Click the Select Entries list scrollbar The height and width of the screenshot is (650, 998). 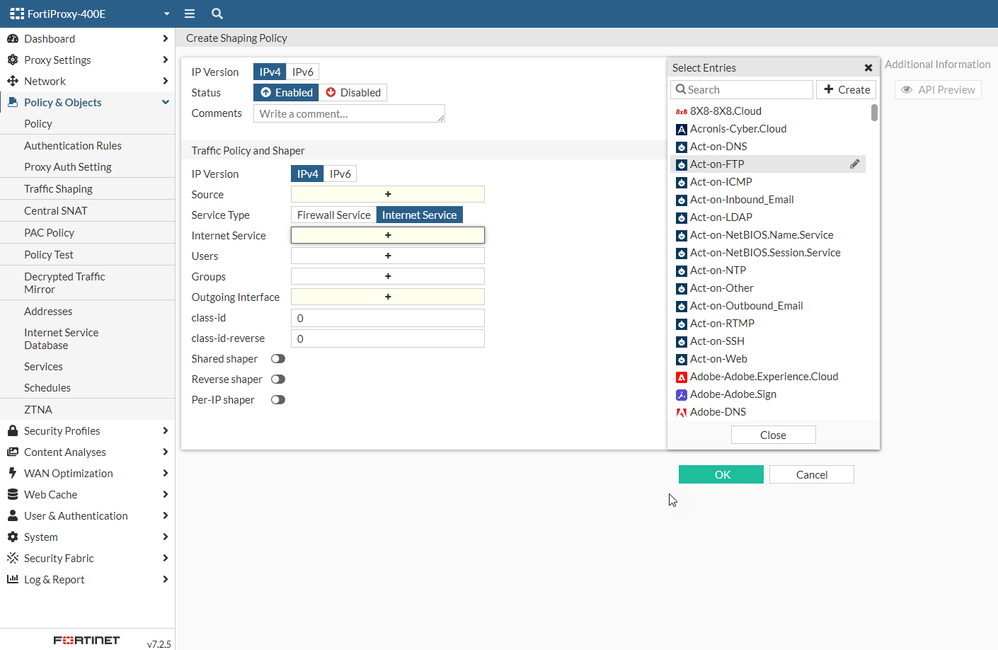click(875, 113)
